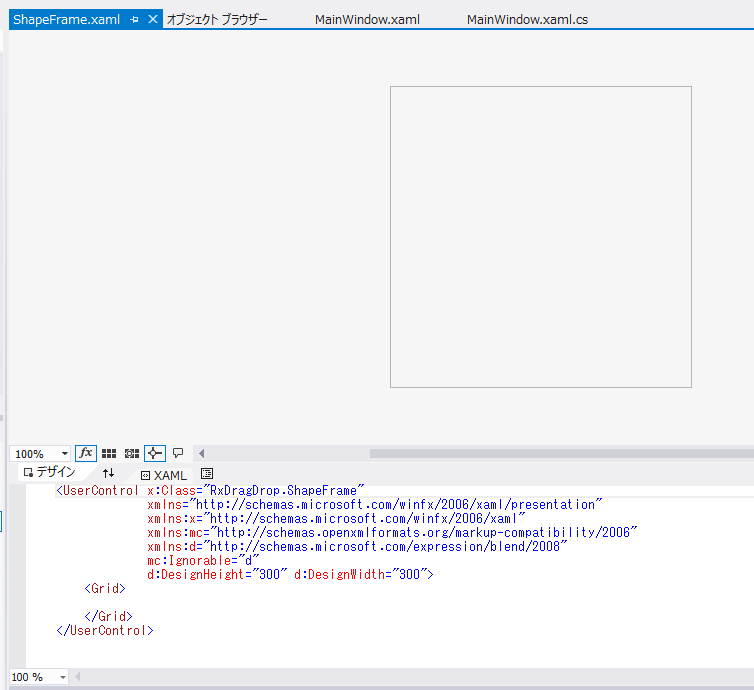Click the opening <Grid> tag
Screen dimensions: 754x690
coord(105,588)
